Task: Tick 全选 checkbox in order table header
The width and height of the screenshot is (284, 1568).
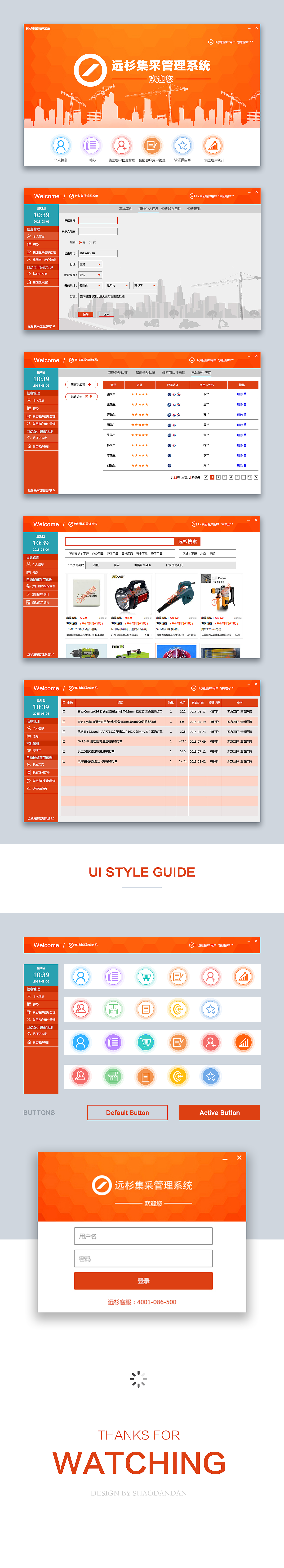Action: (64, 702)
